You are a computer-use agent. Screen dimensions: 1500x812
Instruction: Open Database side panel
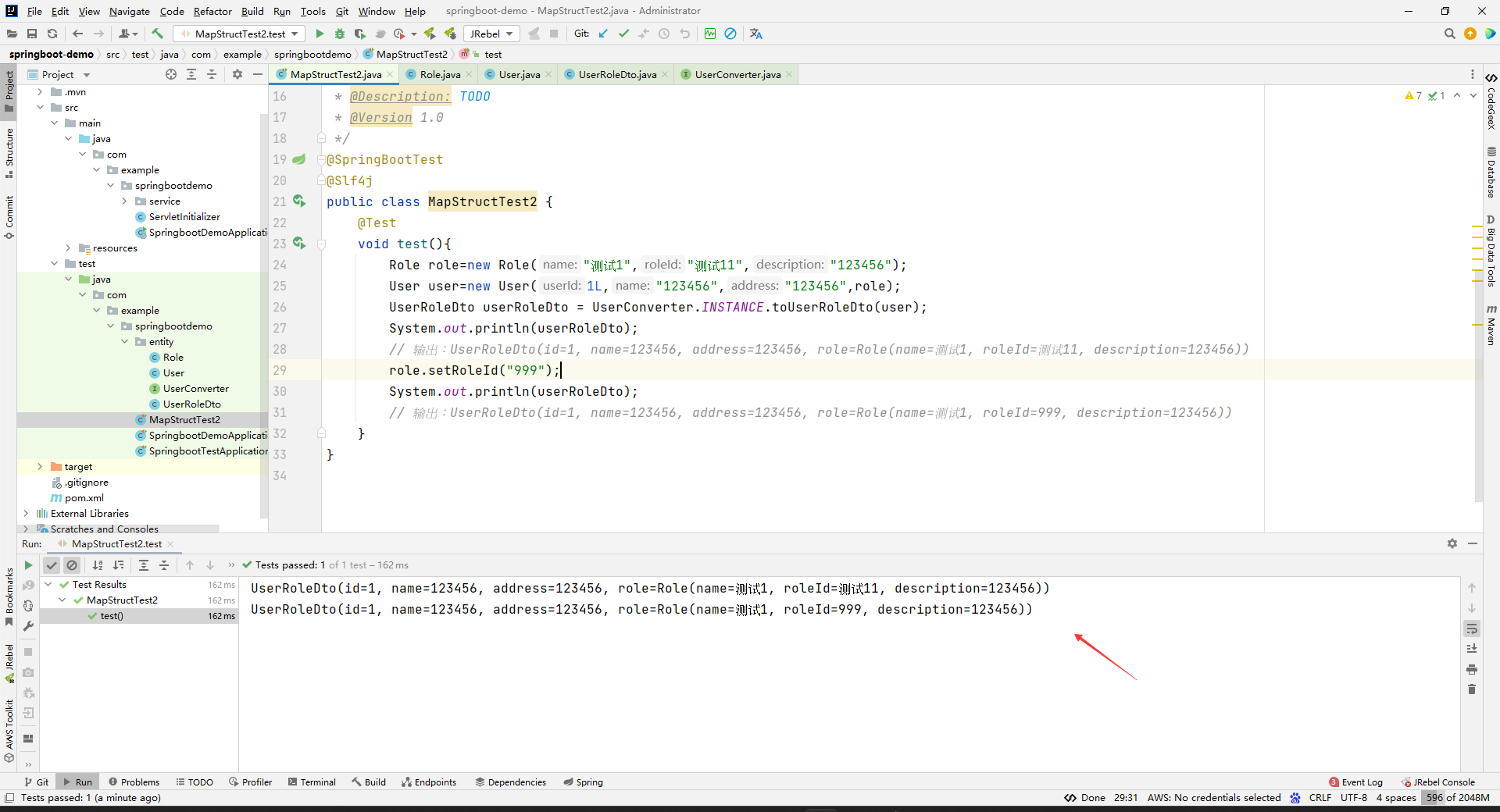pos(1491,173)
